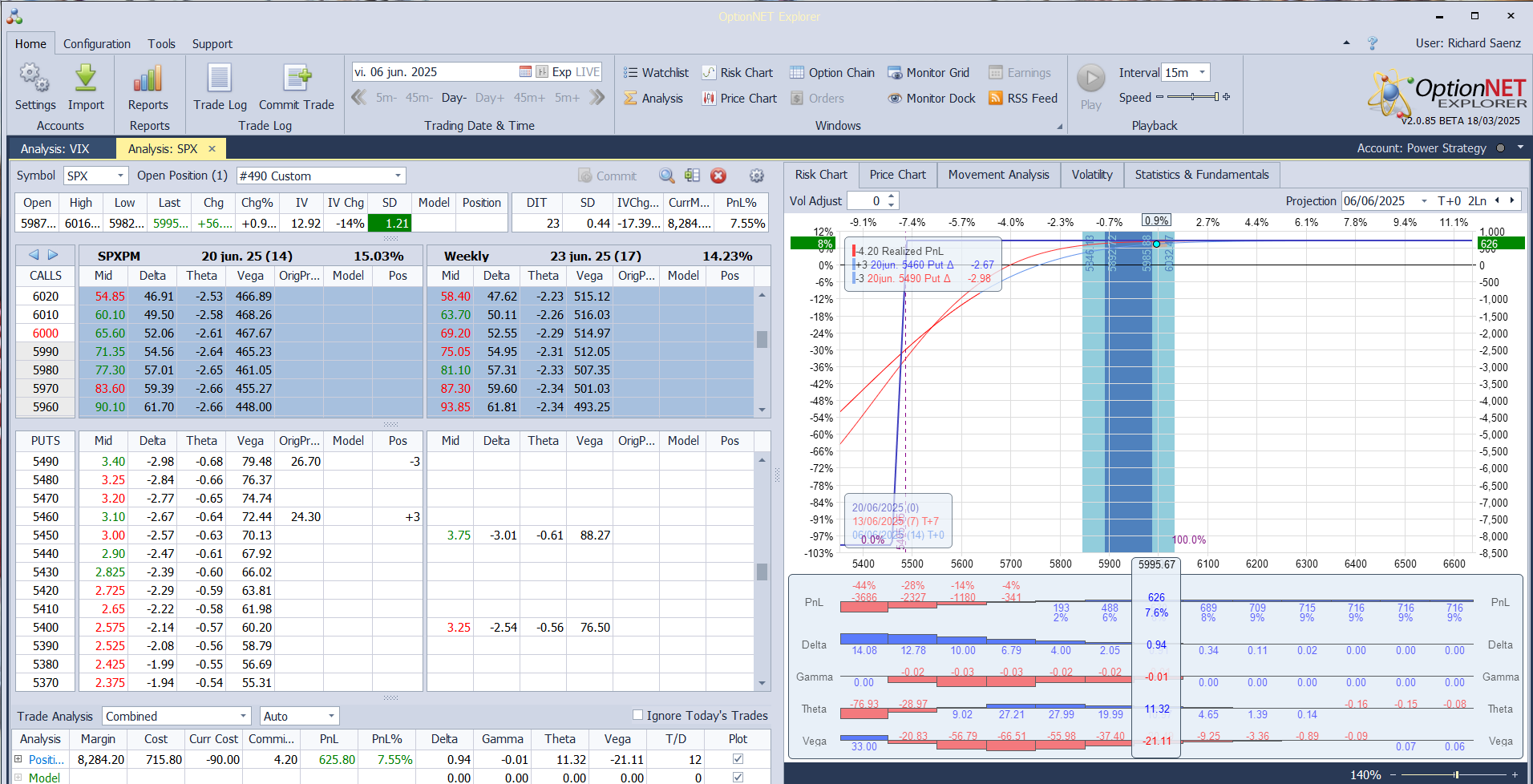Open the Trade Log icon
The height and width of the screenshot is (784, 1533).
[220, 79]
